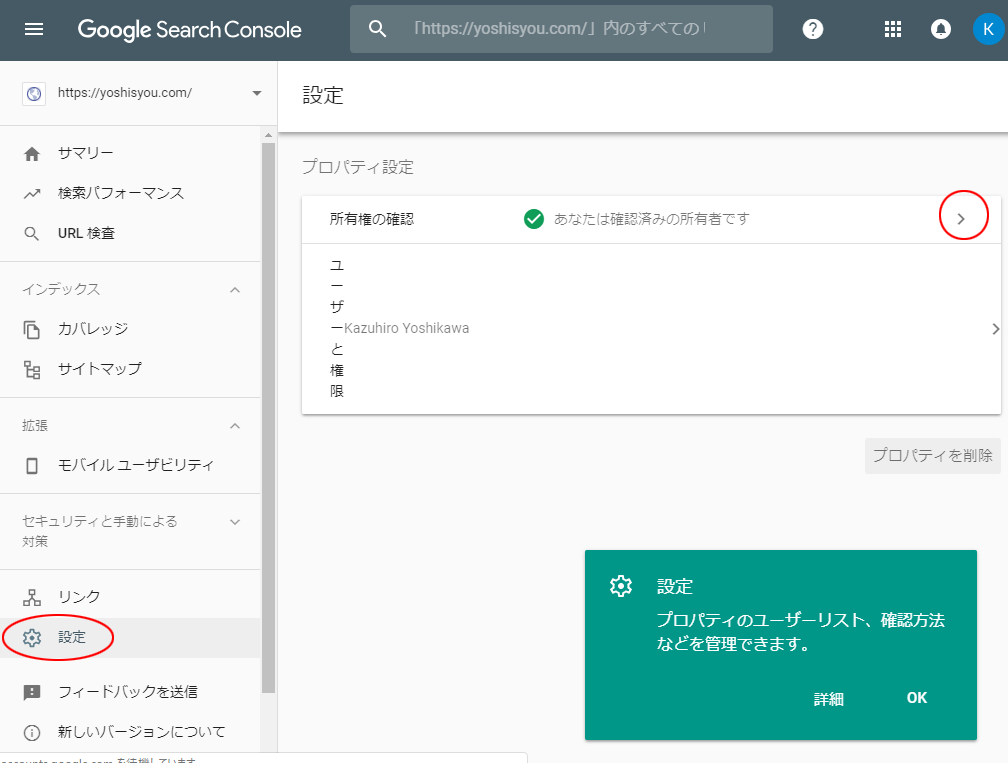
Task: Open the account avatar K
Action: (x=986, y=29)
